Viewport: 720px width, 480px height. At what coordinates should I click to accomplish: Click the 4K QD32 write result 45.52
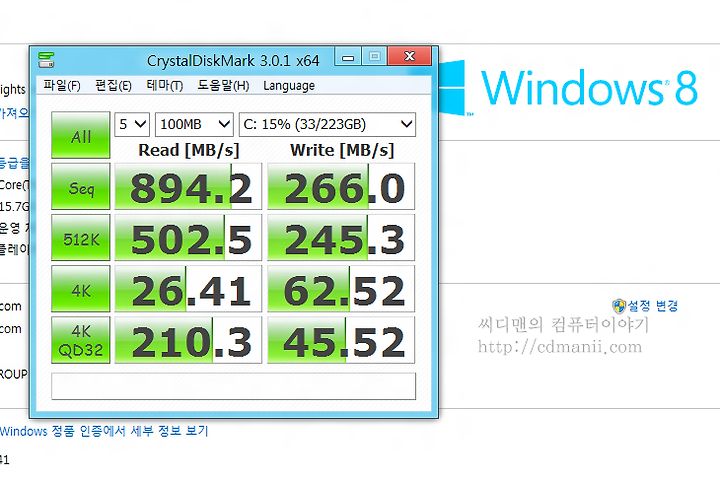pos(341,340)
